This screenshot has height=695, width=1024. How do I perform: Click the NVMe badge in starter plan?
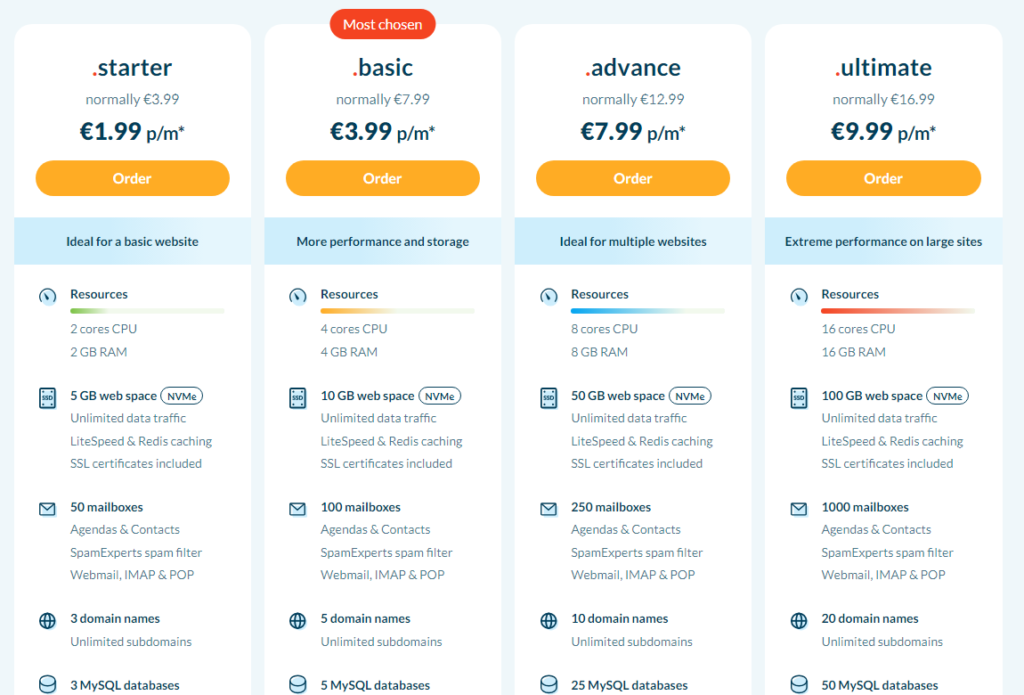click(x=182, y=396)
